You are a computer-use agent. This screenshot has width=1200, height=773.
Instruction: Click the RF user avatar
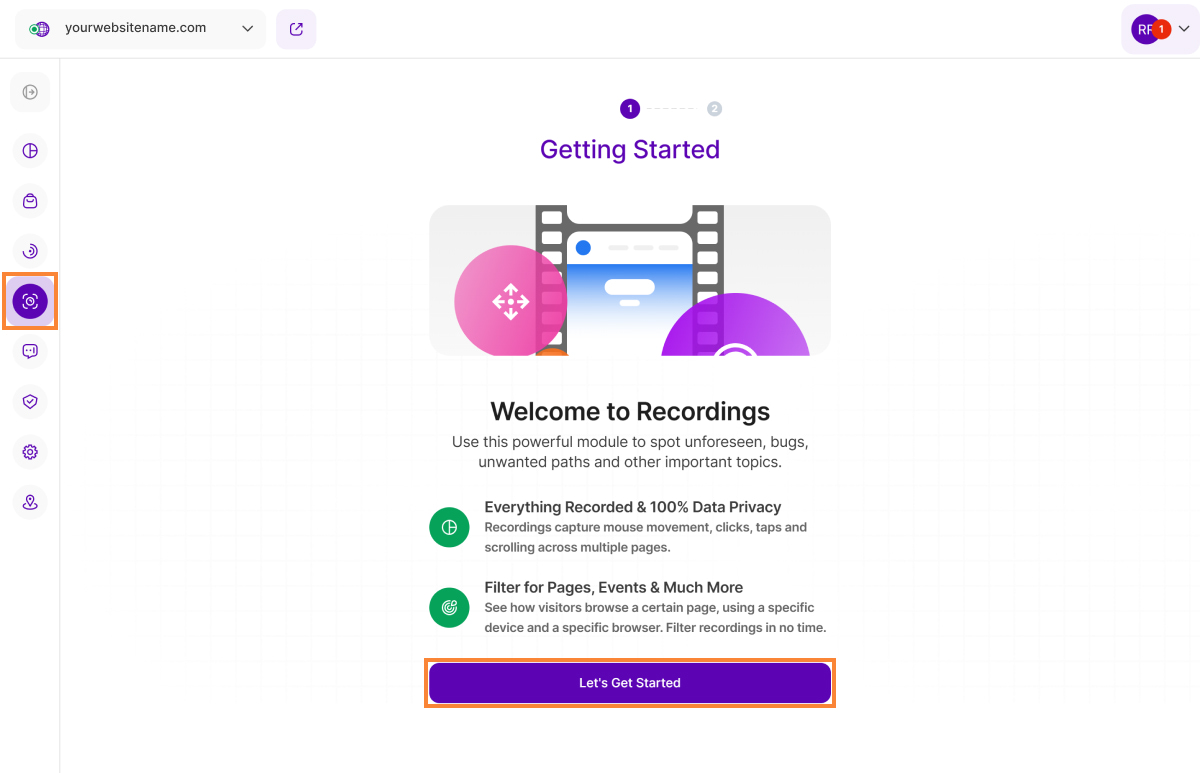pos(1143,29)
